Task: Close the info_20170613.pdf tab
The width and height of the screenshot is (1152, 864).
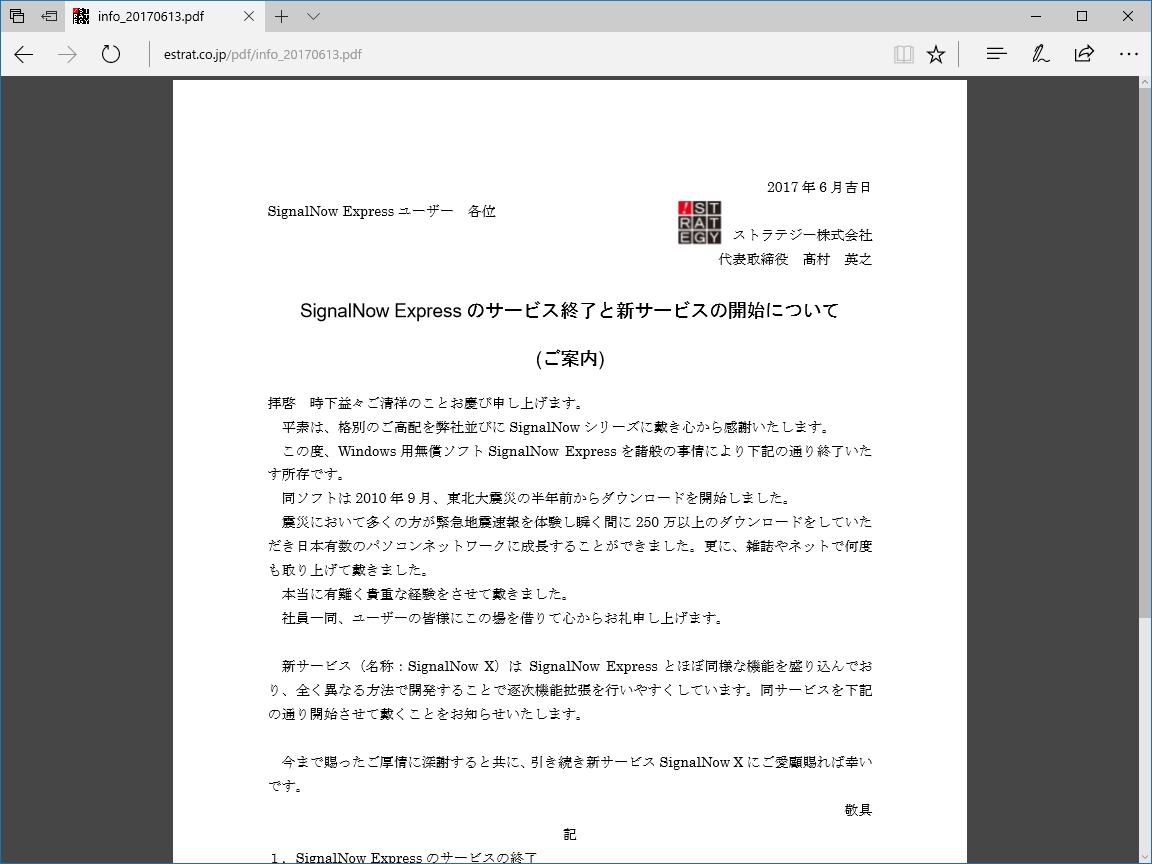Action: pos(247,16)
